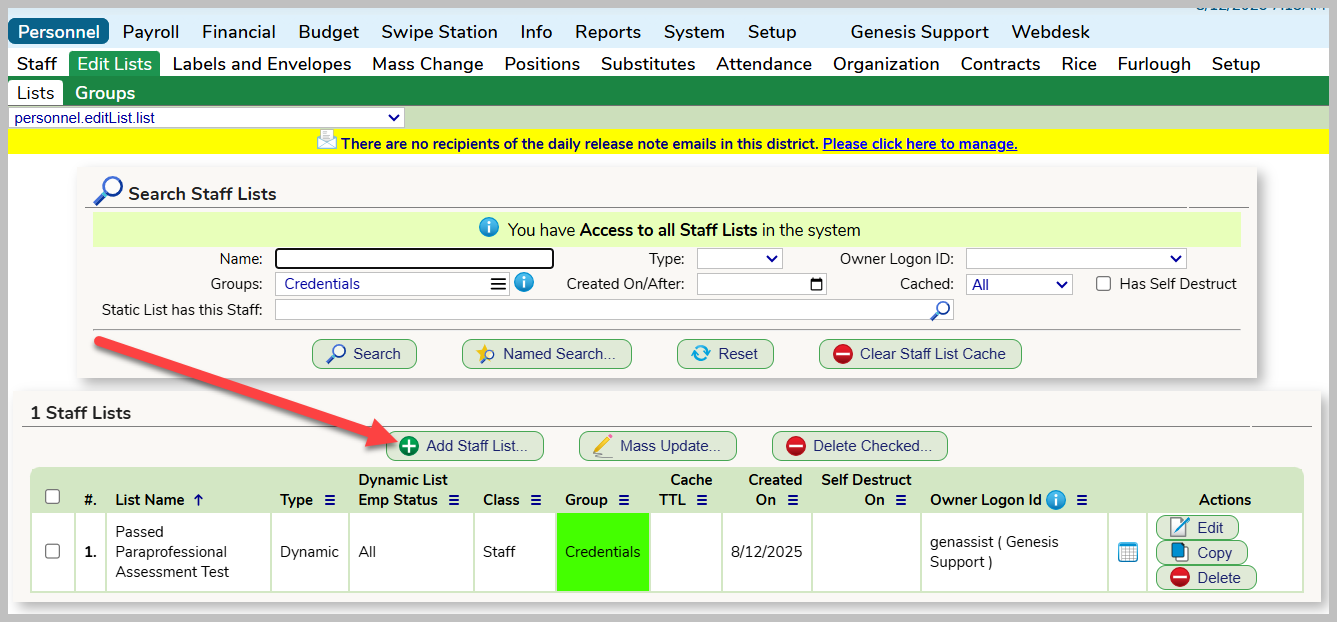Open the Cache TTL column menu icon
The width and height of the screenshot is (1337, 622).
coord(701,500)
